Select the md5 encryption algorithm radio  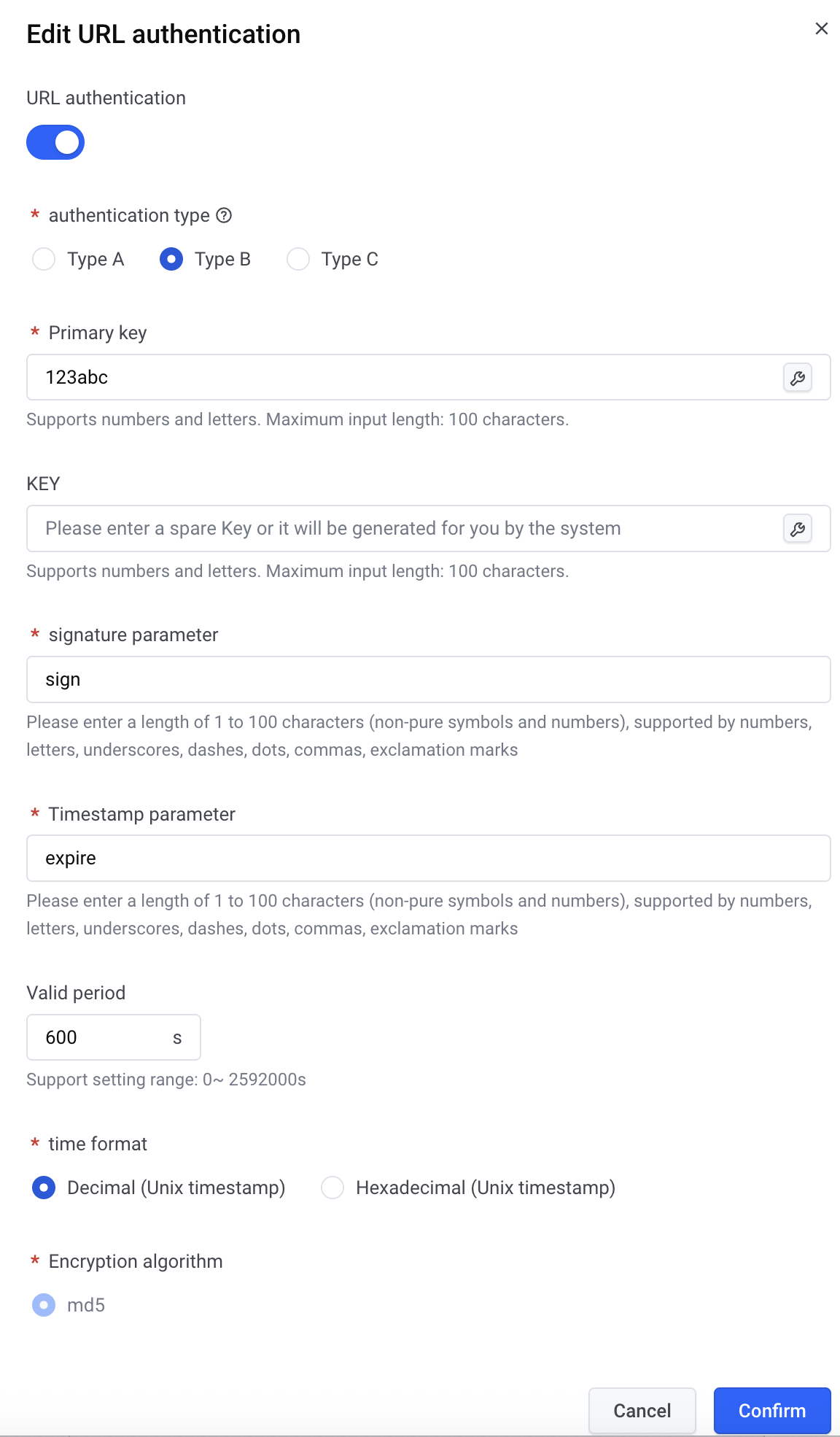(44, 1305)
